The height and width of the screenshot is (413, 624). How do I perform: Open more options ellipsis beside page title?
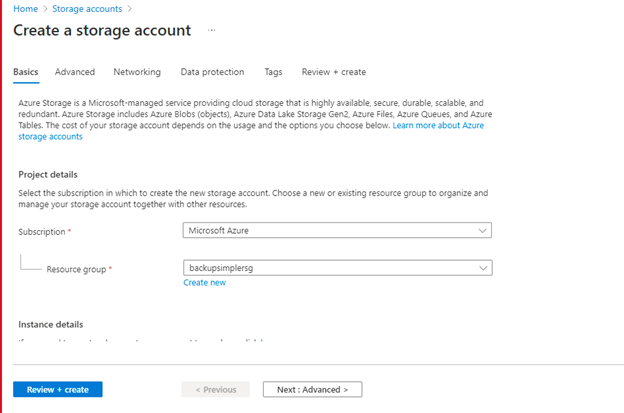point(211,31)
